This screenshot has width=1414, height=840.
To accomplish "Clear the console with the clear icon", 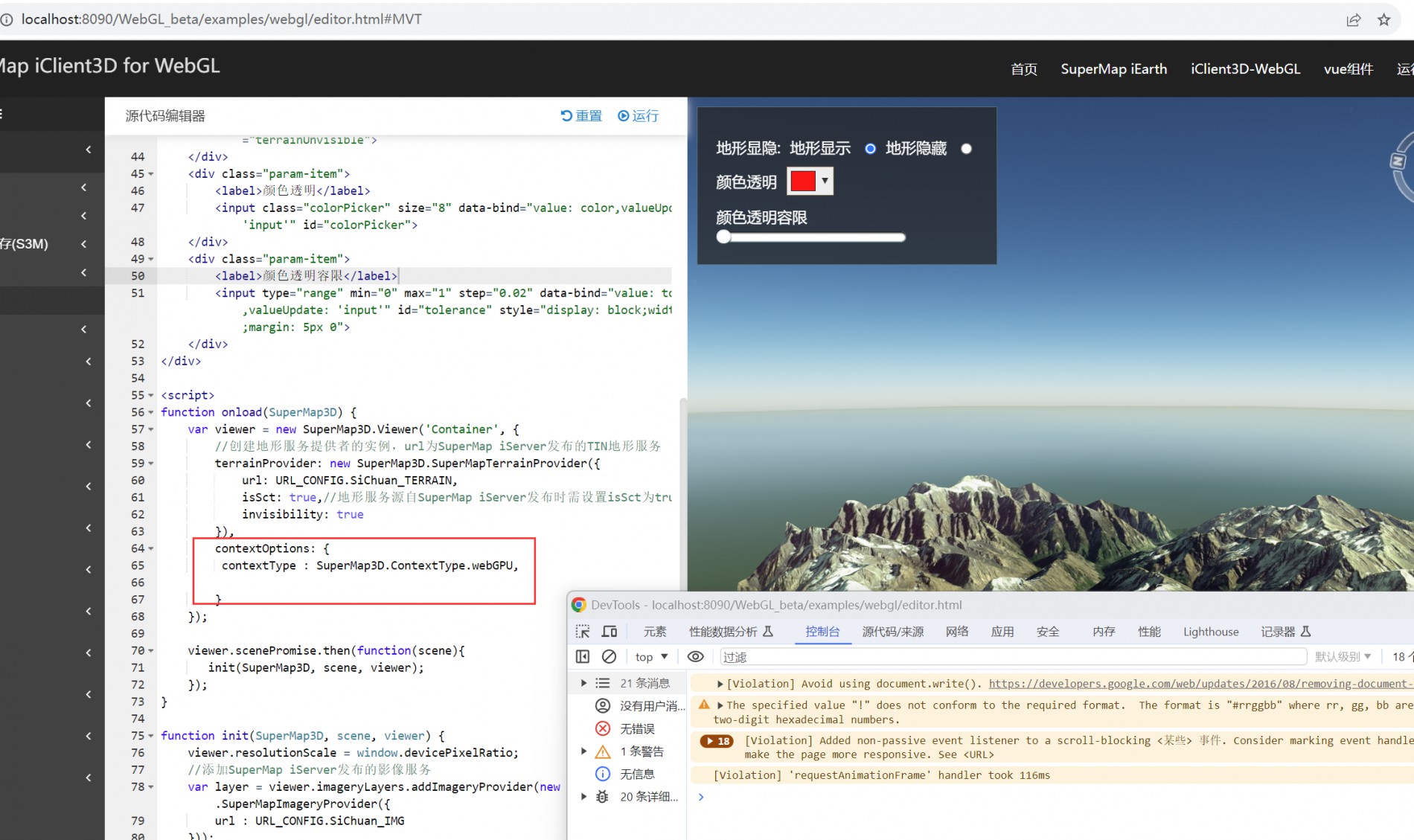I will [x=609, y=656].
